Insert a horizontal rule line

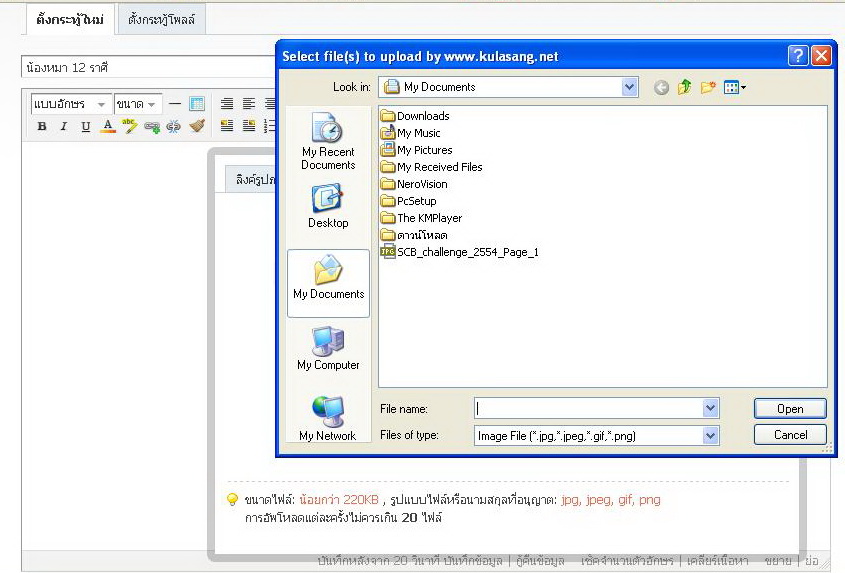pos(175,103)
